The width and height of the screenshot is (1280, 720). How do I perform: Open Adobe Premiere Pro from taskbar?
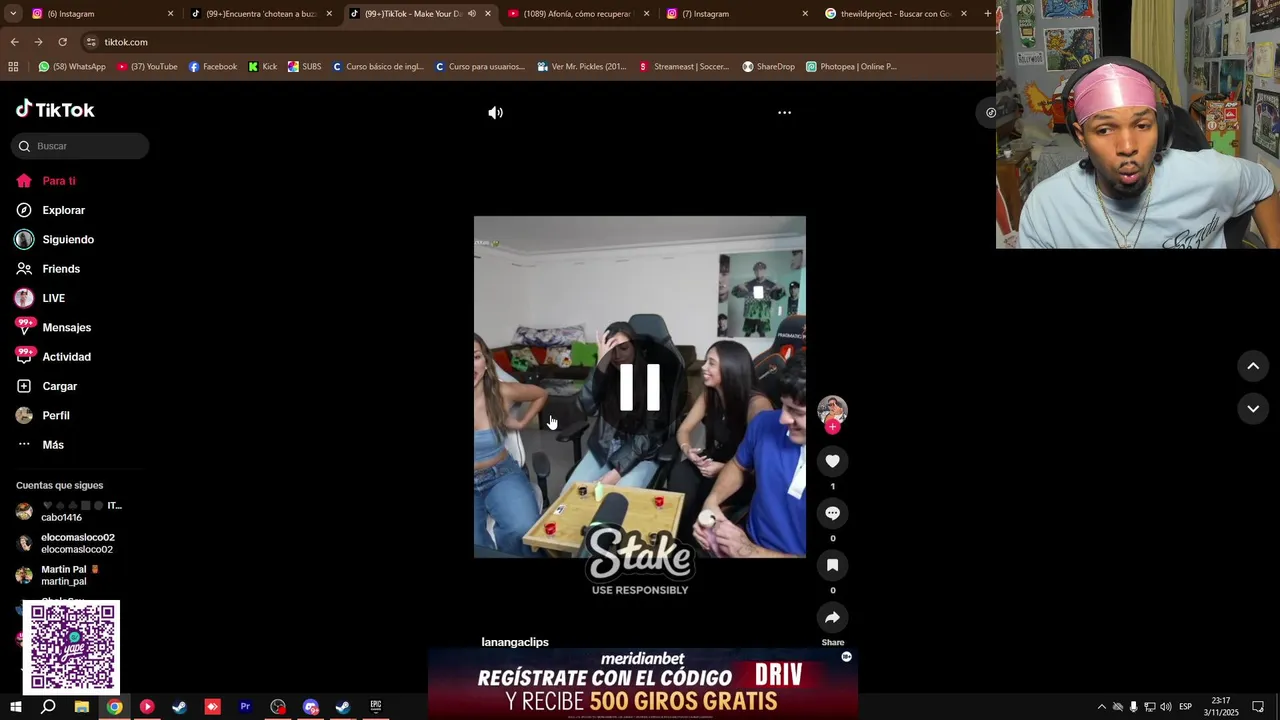[245, 707]
